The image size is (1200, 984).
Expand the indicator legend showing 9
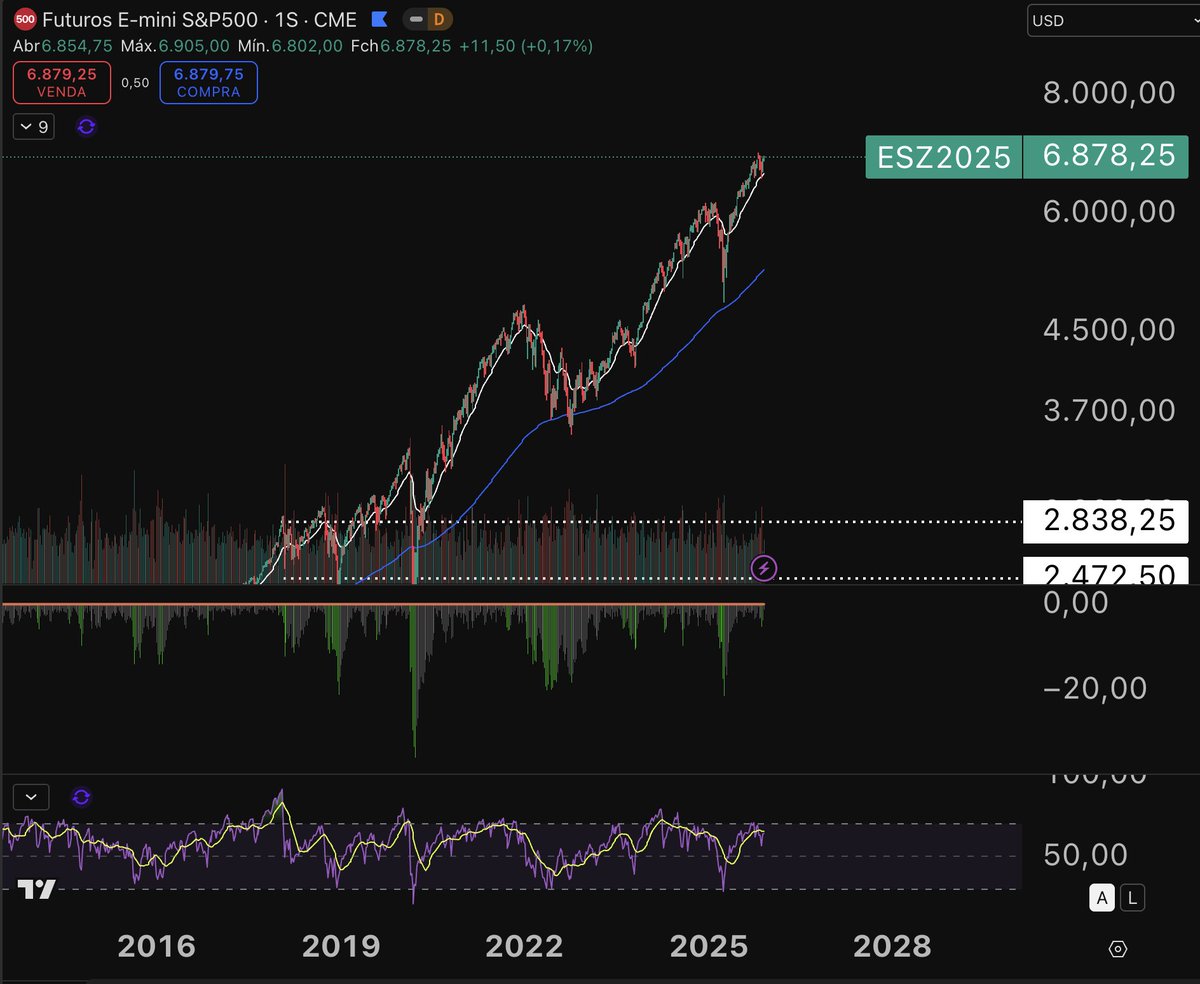pyautogui.click(x=32, y=127)
